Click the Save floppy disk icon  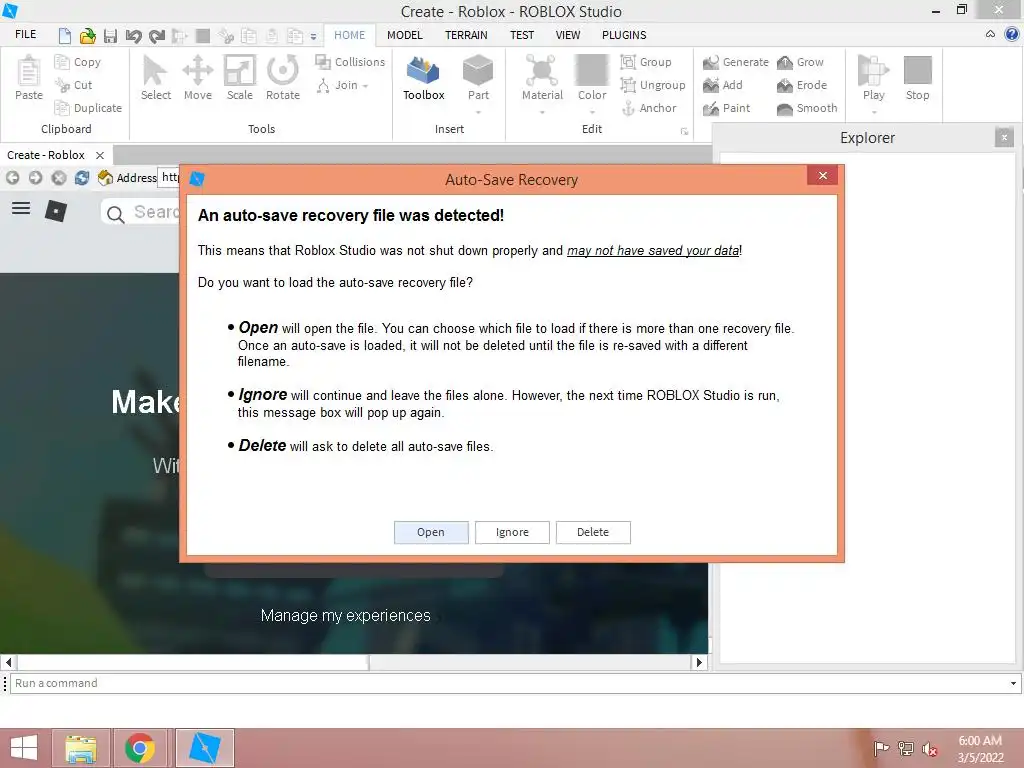110,36
